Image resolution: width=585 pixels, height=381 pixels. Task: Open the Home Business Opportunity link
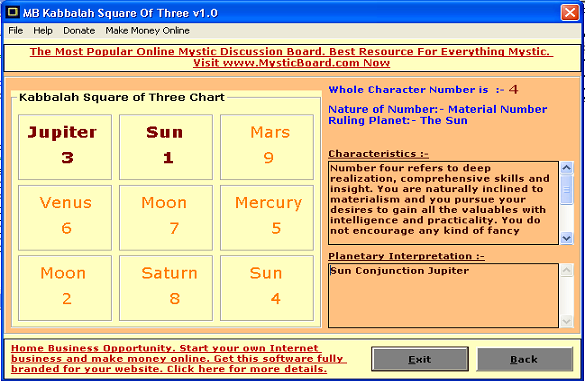[x=179, y=358]
